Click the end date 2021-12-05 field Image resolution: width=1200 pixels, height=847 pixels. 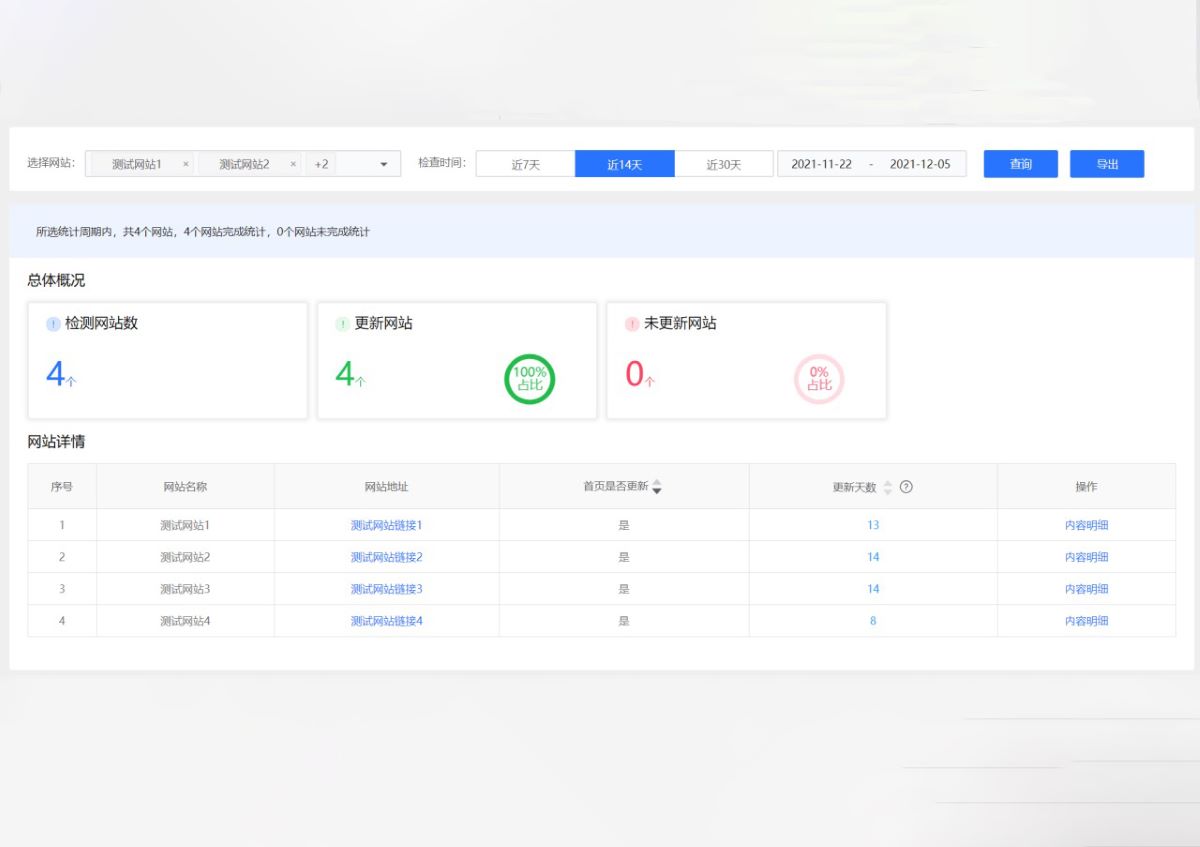click(919, 164)
